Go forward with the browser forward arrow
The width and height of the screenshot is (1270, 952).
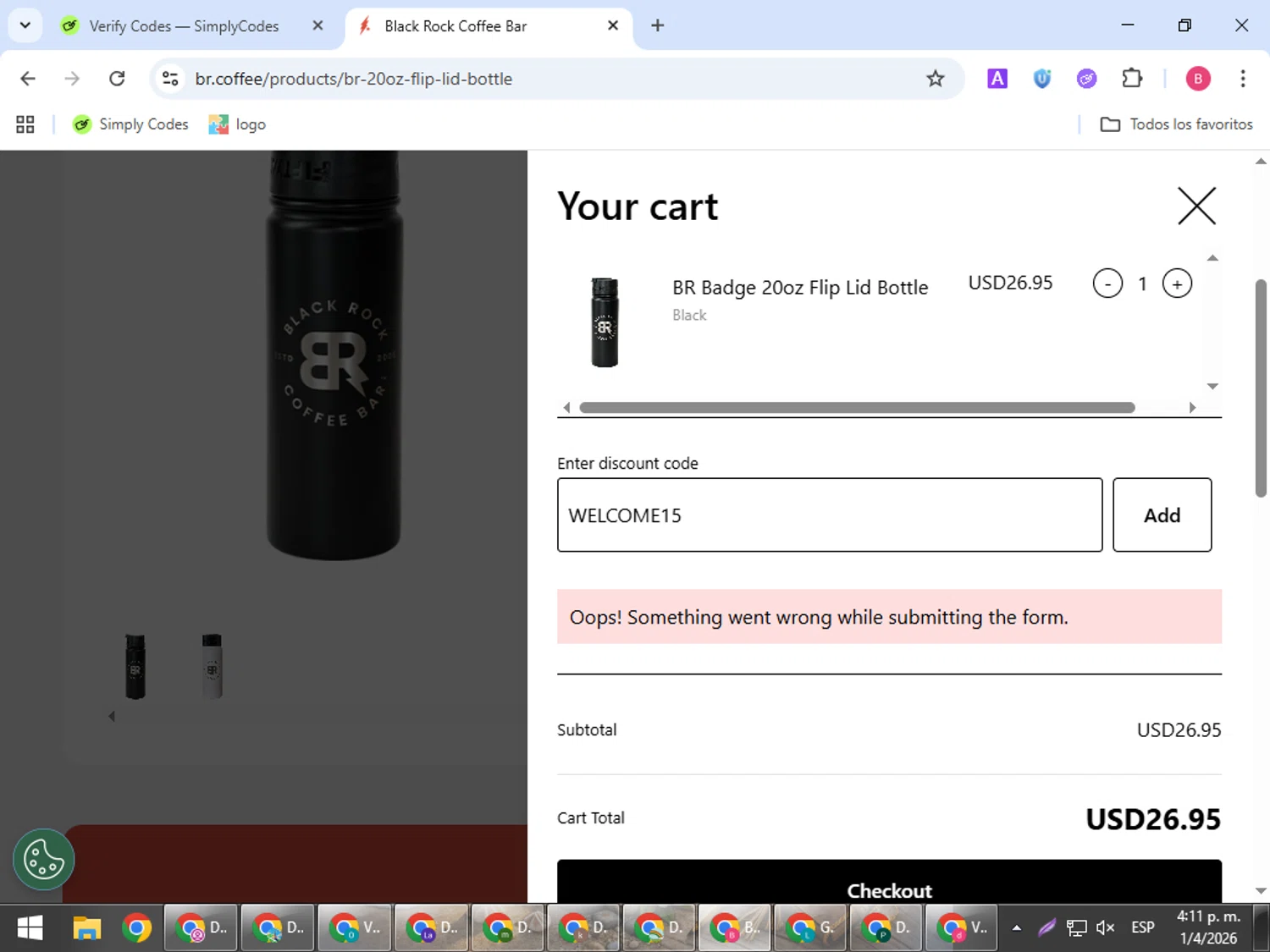(72, 79)
